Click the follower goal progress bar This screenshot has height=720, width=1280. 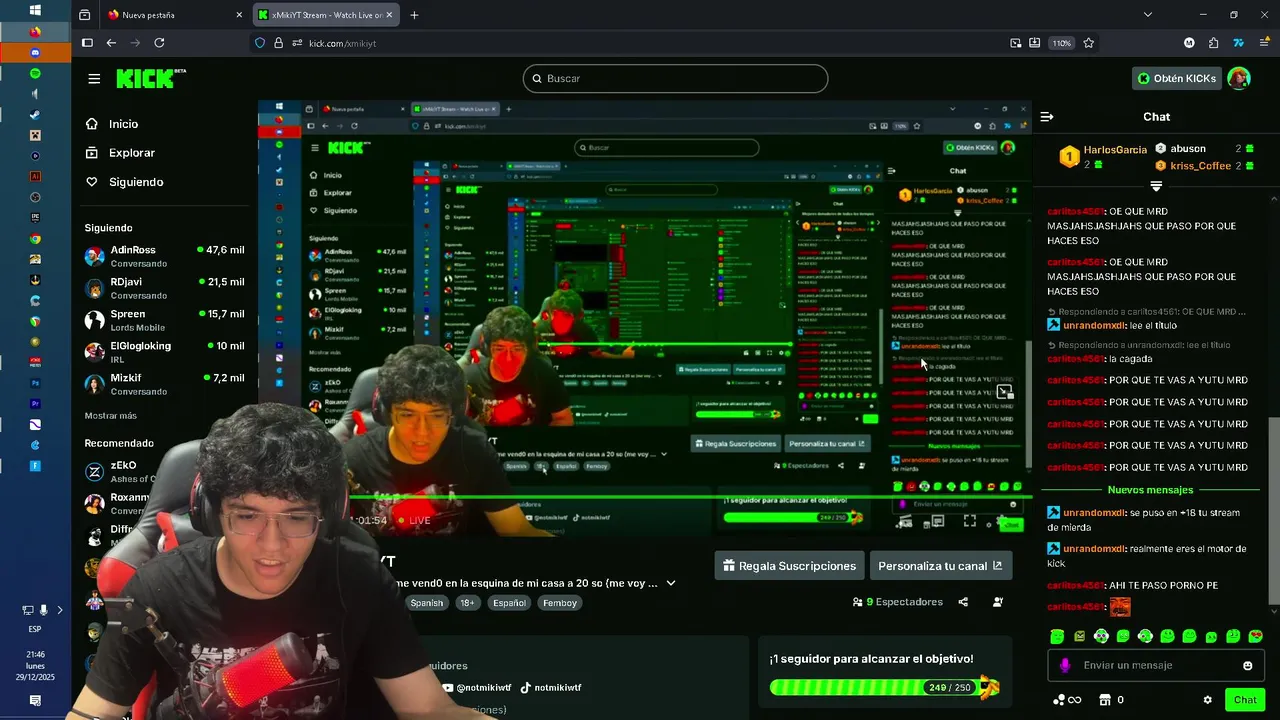tap(885, 687)
